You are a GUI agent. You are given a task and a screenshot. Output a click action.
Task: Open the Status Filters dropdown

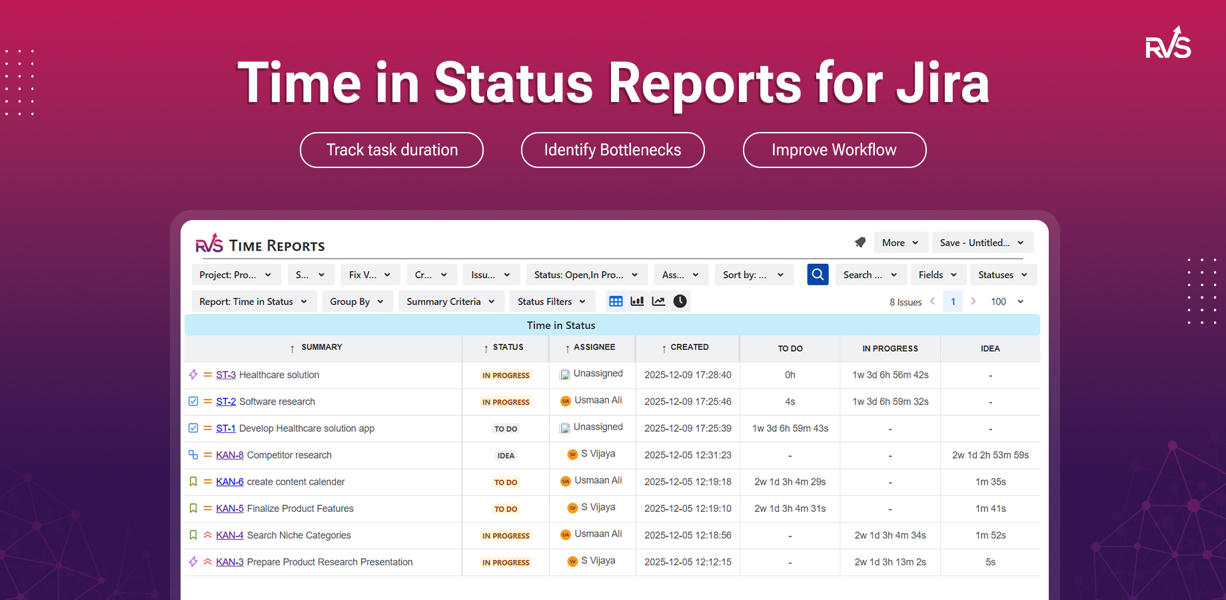[x=552, y=301]
